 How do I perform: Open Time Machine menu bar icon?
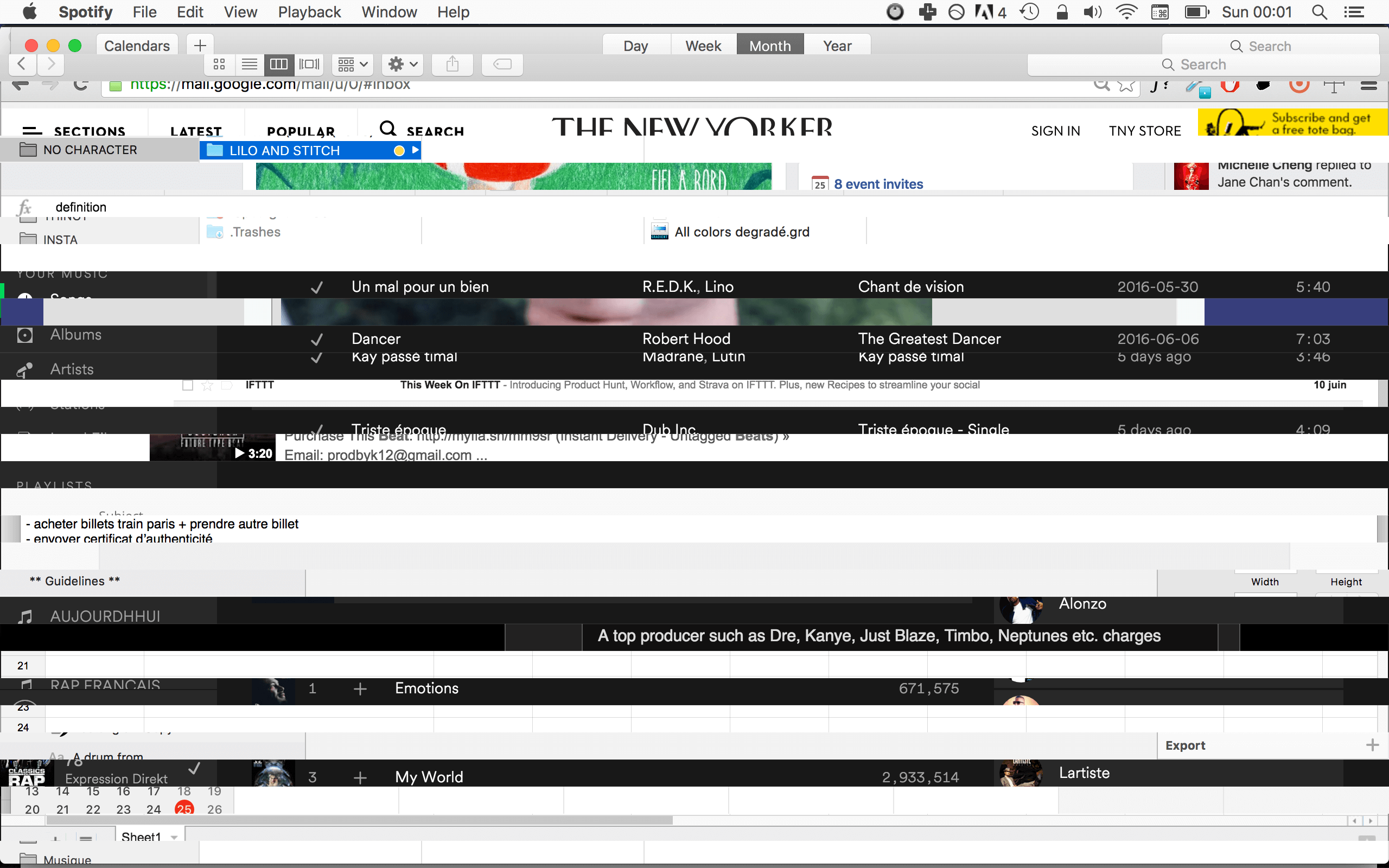tap(1030, 12)
